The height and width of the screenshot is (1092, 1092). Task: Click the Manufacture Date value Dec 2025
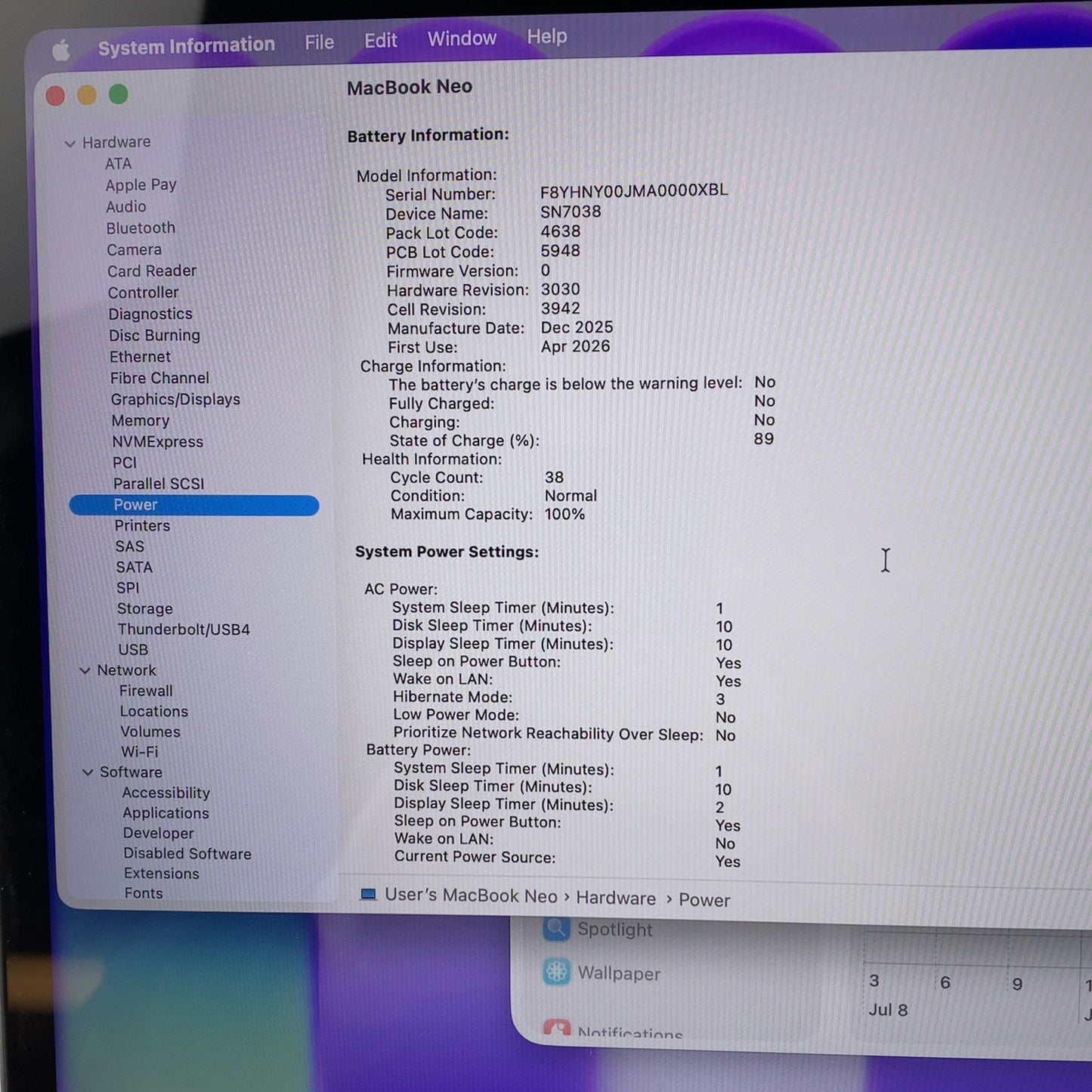tap(577, 327)
